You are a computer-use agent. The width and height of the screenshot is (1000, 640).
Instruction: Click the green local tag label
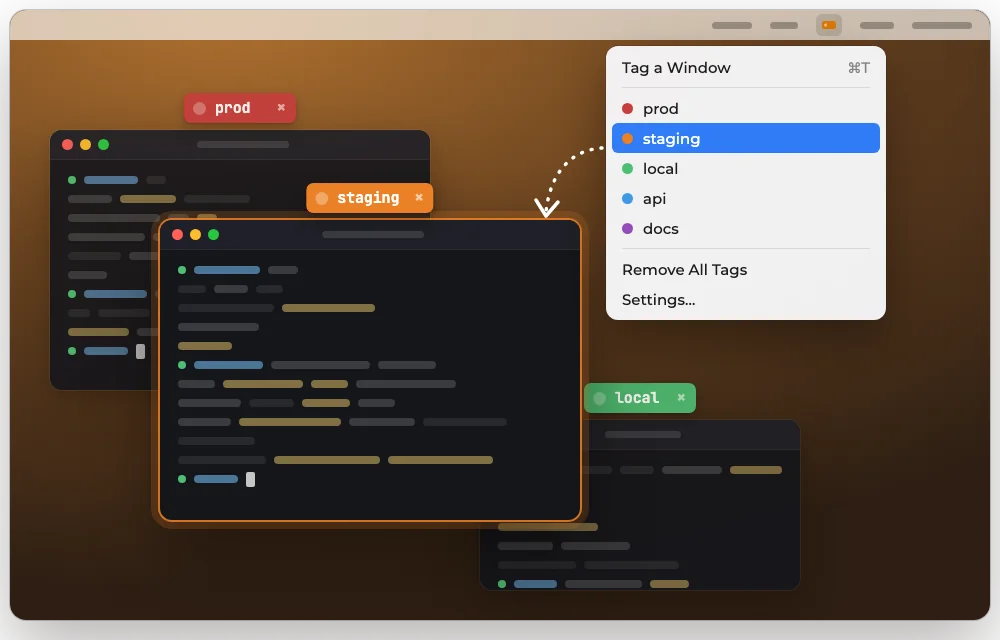pos(640,398)
